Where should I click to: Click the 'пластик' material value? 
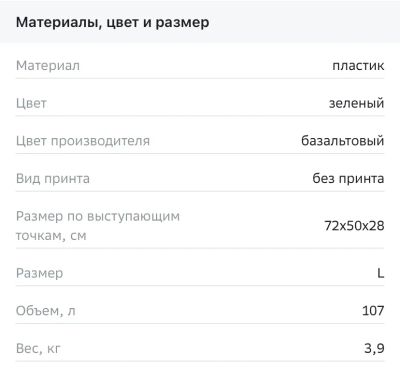tap(358, 66)
